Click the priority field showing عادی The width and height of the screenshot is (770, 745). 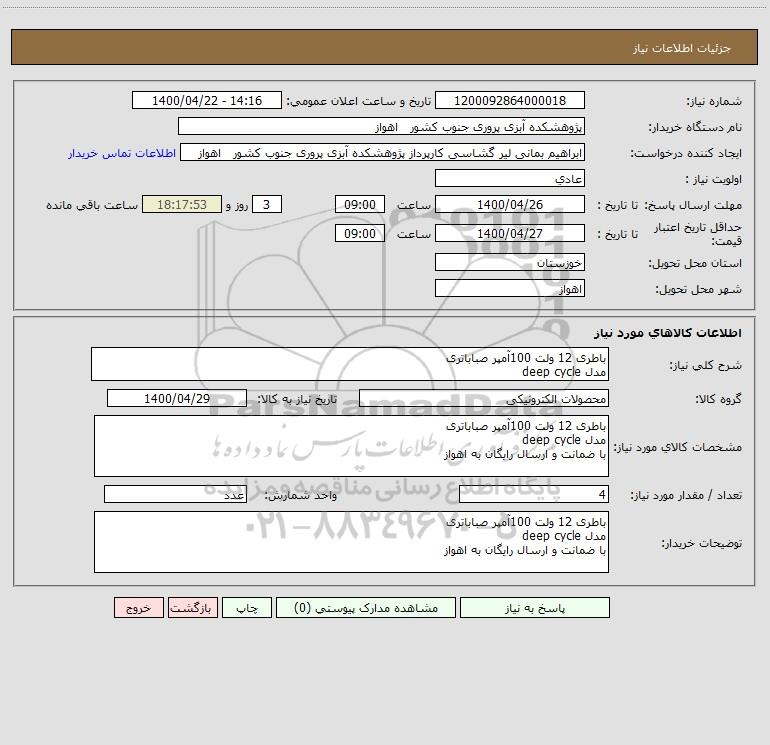[510, 178]
